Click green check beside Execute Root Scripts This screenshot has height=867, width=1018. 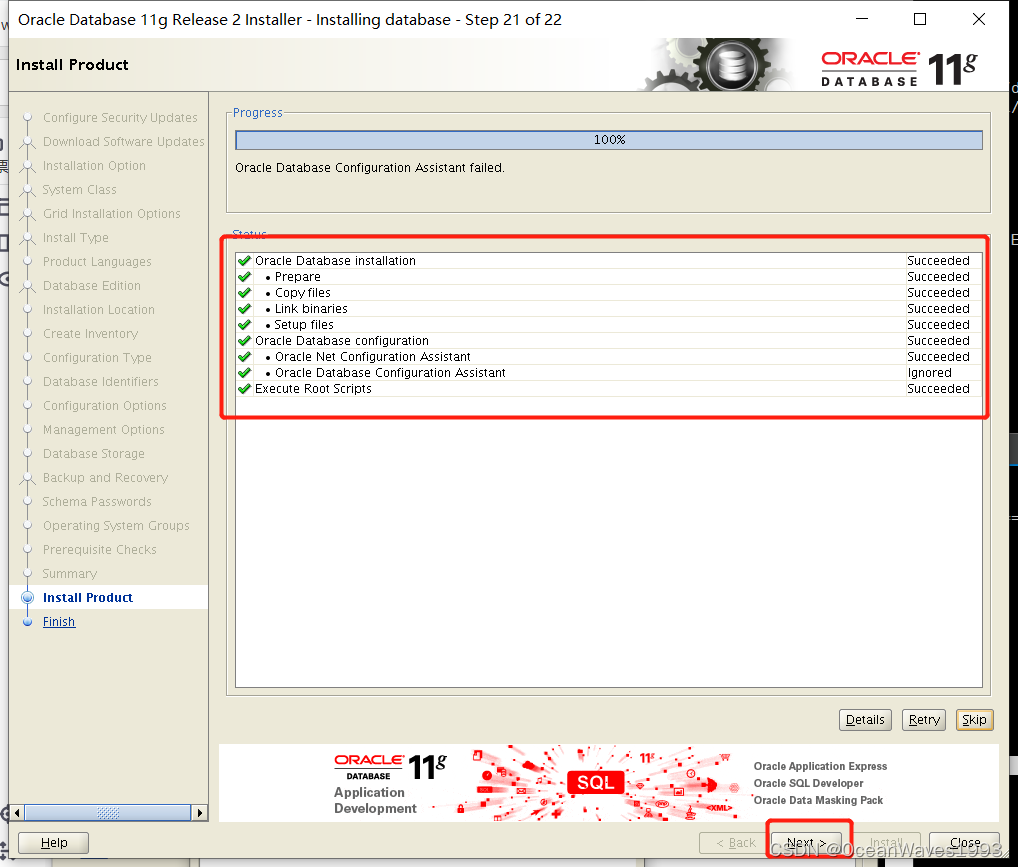coord(244,388)
